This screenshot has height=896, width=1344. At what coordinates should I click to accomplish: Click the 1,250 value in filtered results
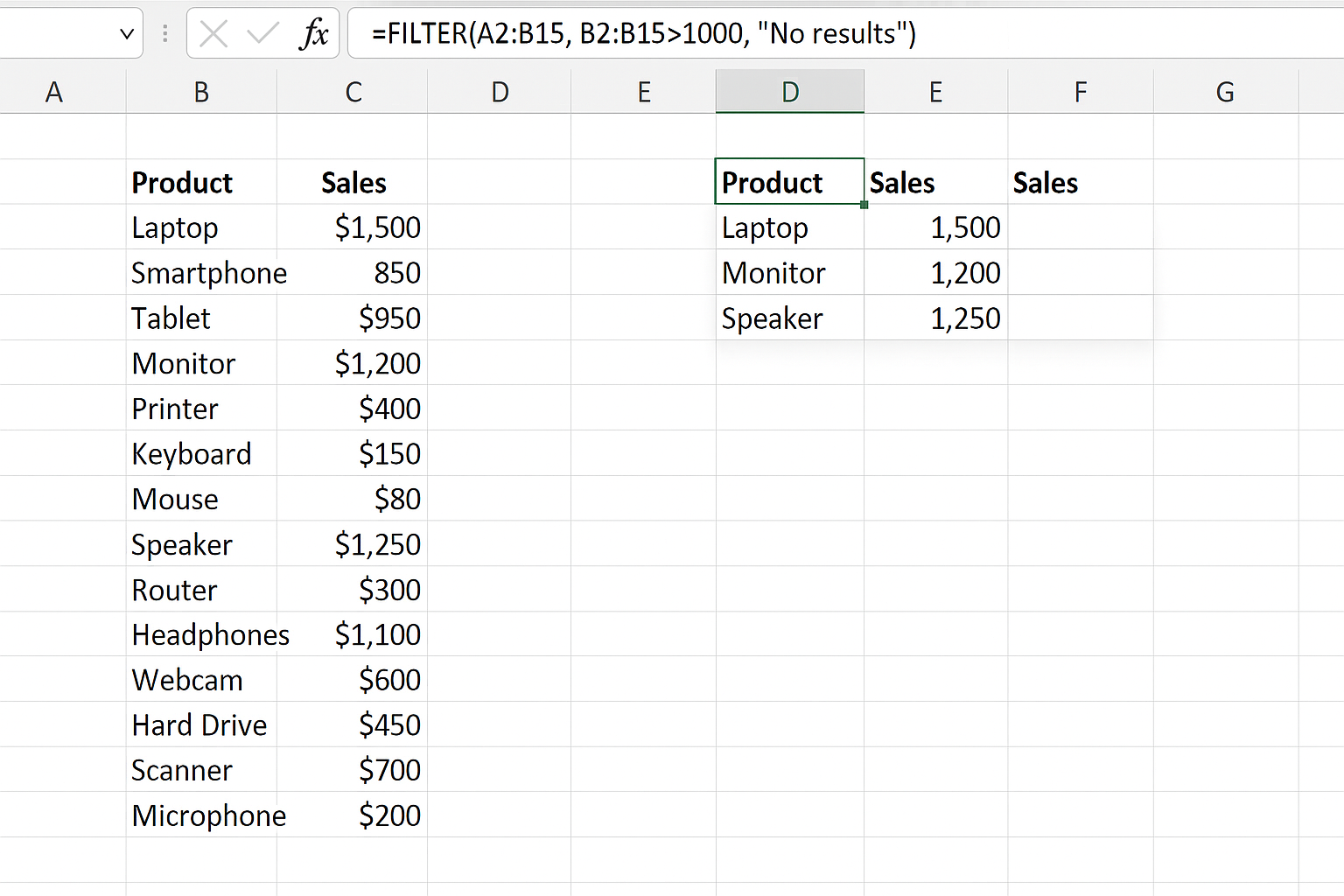tap(965, 318)
